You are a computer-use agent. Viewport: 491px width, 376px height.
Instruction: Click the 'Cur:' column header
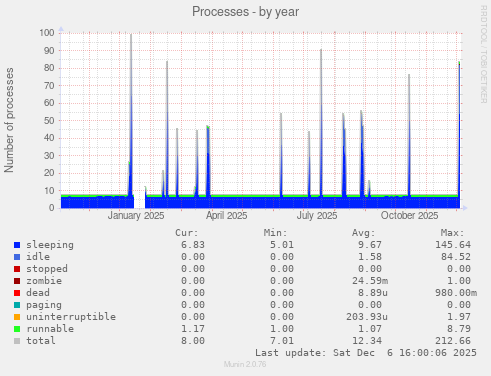[187, 233]
